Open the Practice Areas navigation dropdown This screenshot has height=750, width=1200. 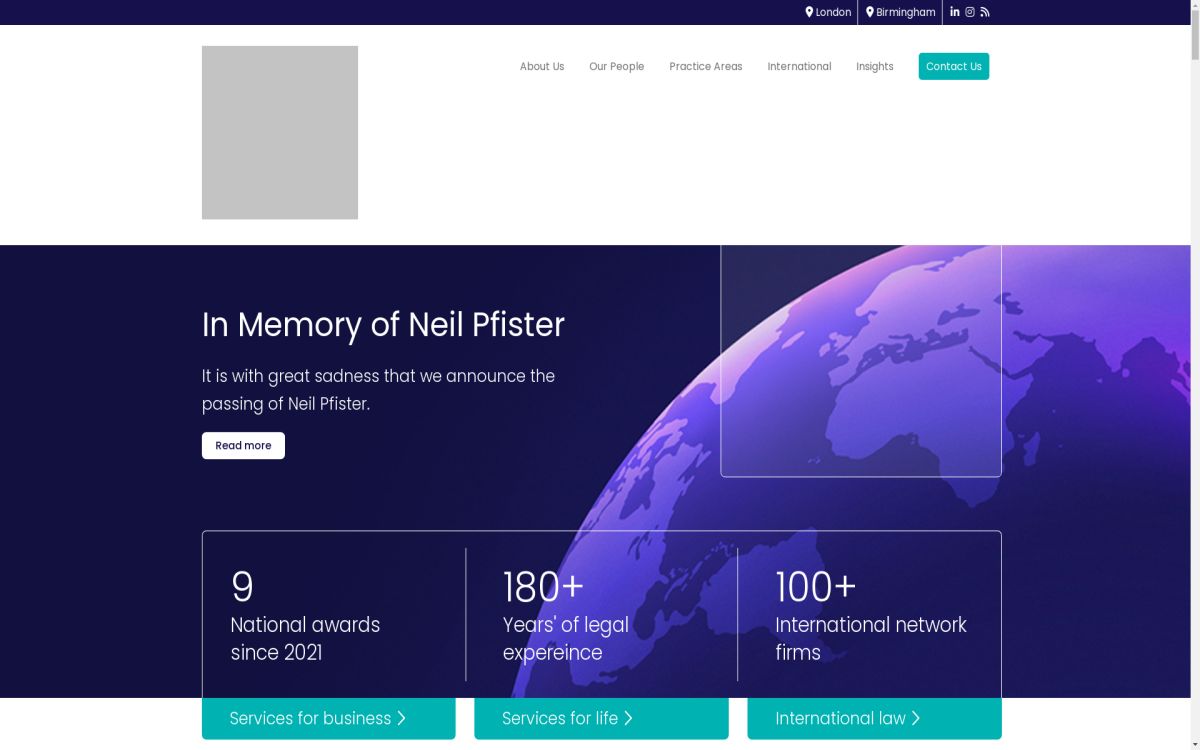706,66
